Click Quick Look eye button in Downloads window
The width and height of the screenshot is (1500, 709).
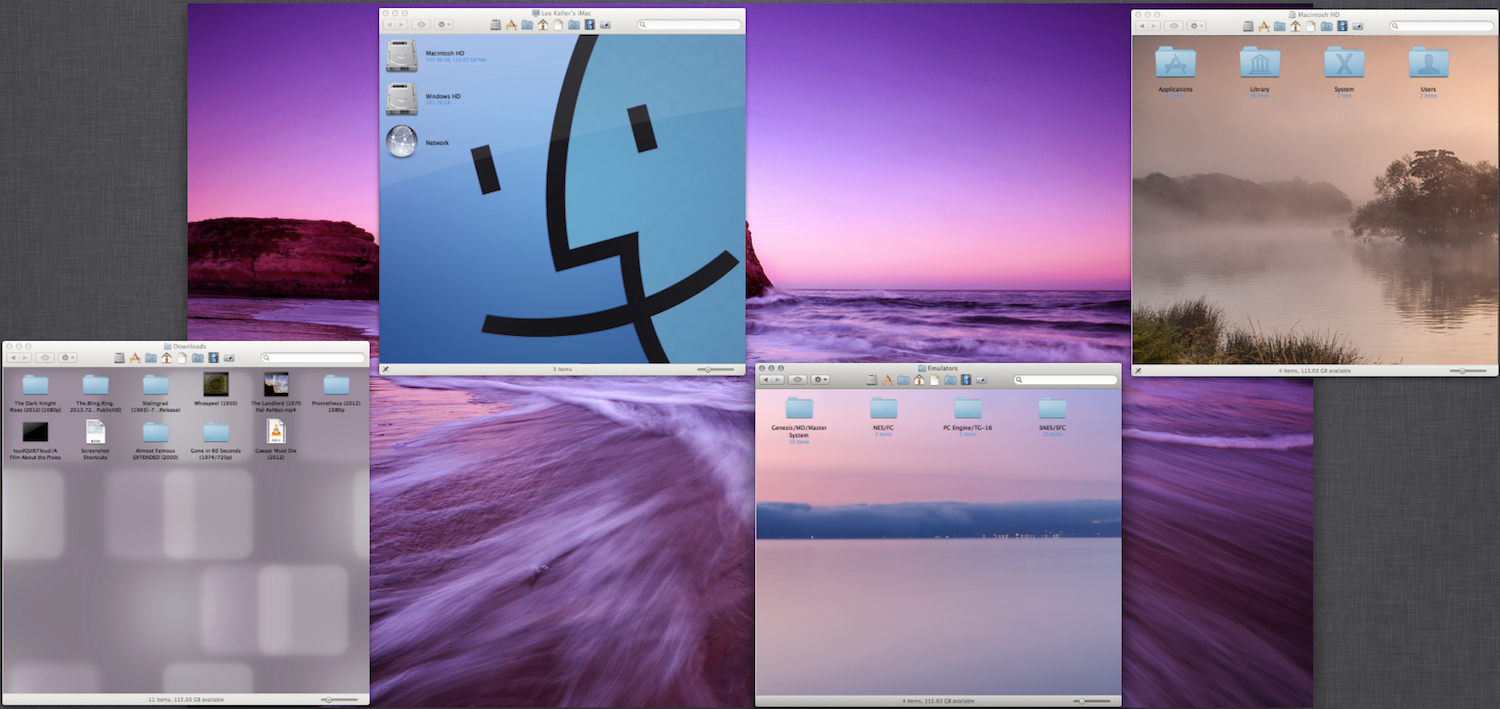point(45,358)
